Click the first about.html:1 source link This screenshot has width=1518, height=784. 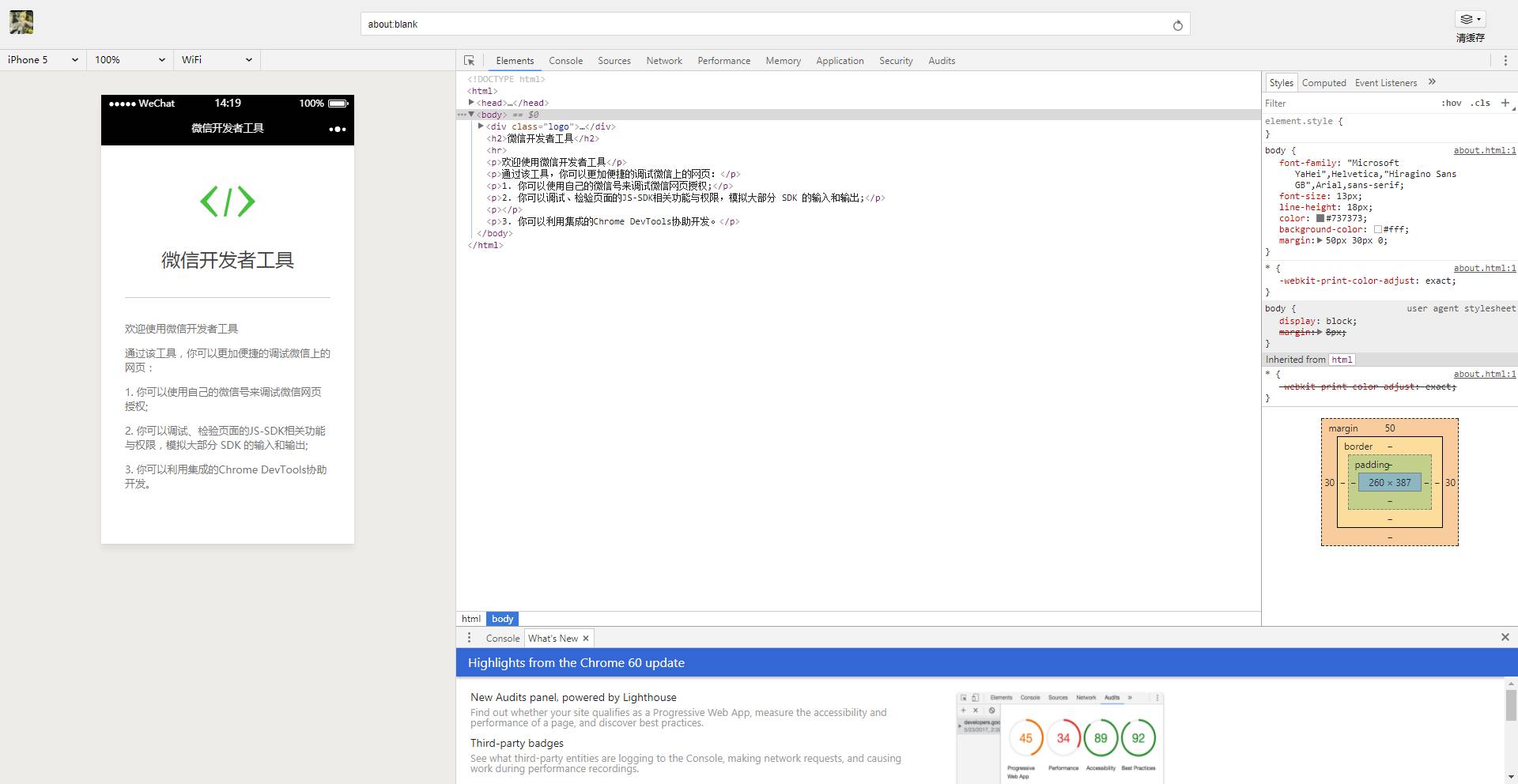tap(1485, 150)
